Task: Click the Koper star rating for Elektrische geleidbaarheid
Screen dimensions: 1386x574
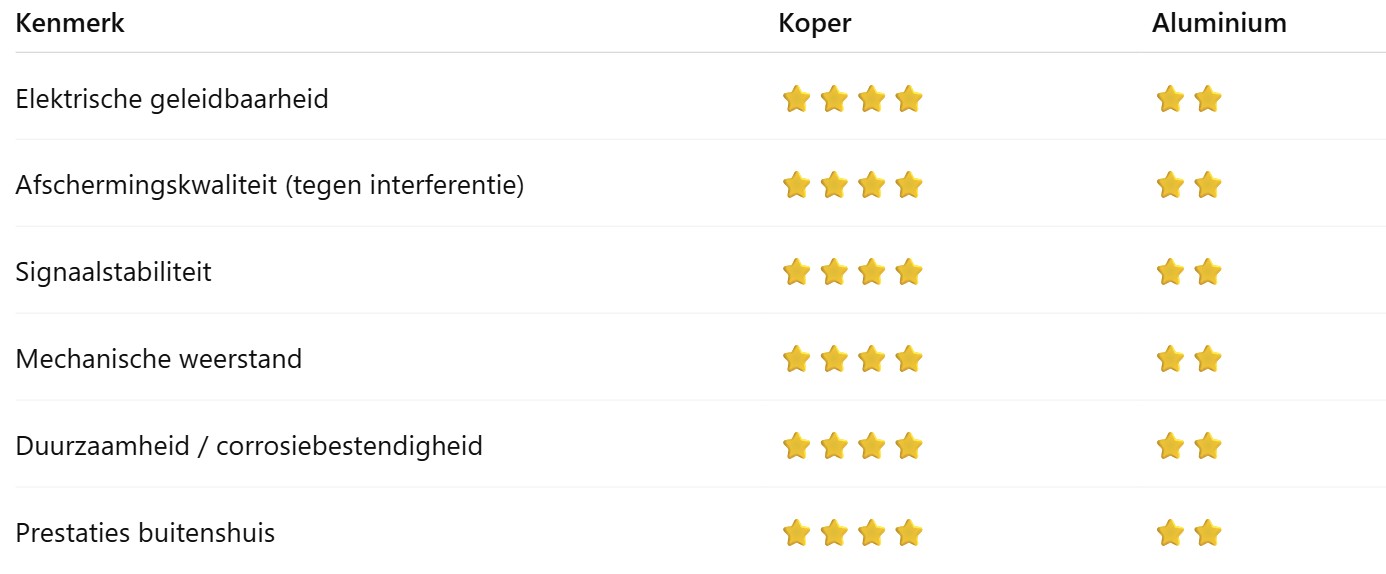Action: click(852, 99)
